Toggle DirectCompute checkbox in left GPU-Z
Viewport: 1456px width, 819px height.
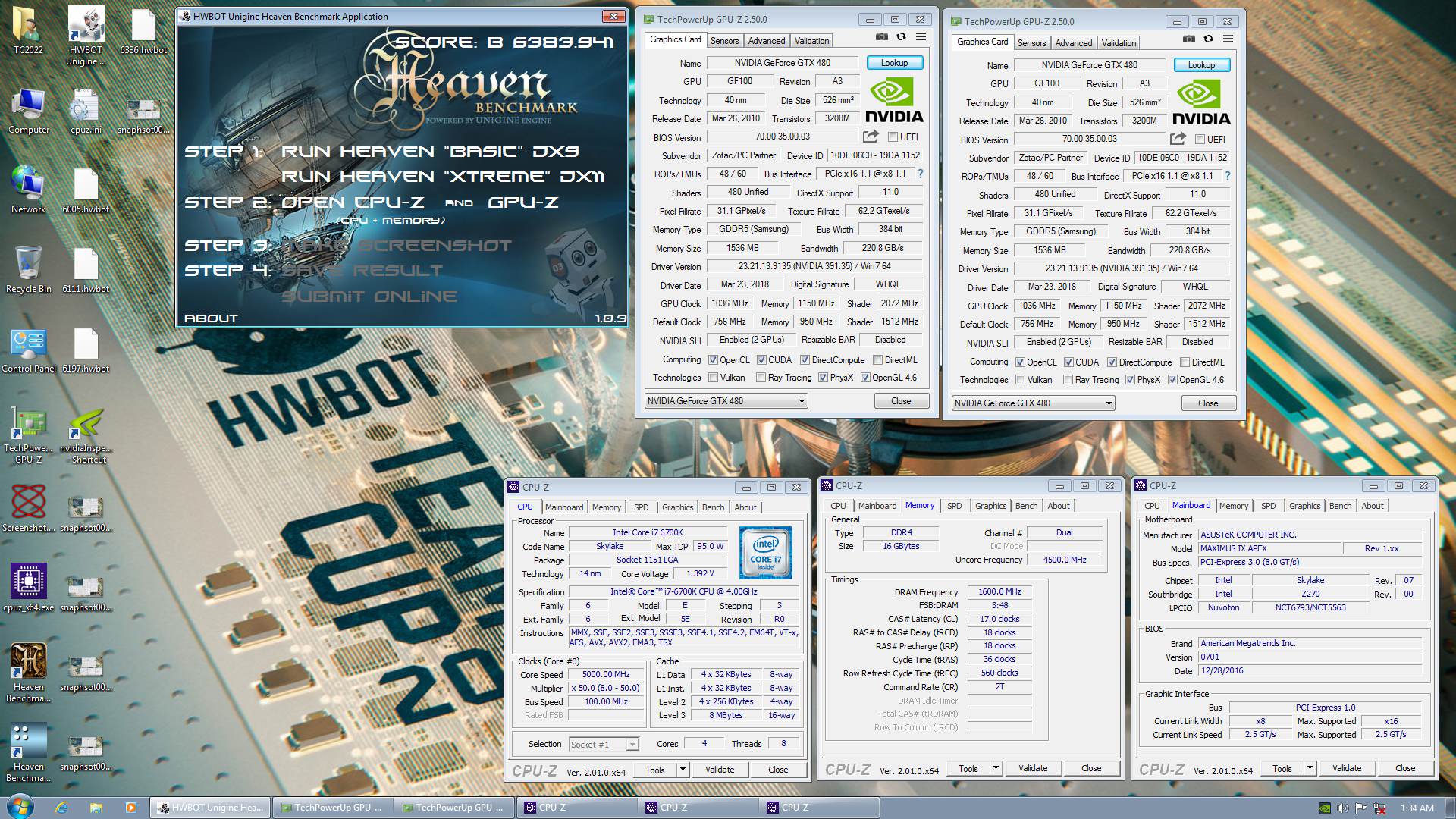tap(805, 360)
